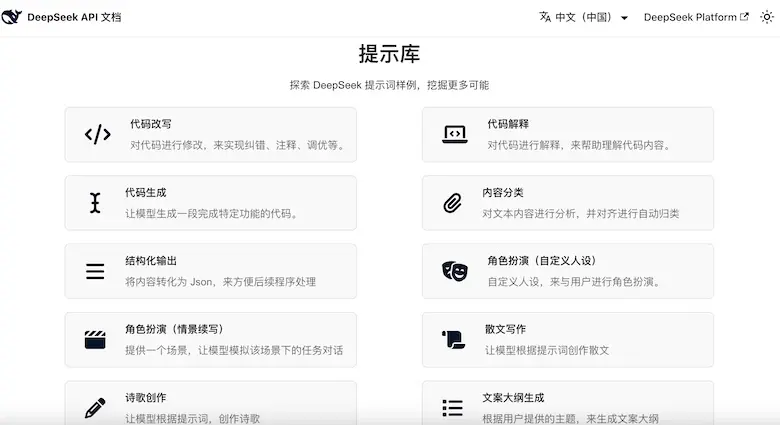Click 让模型根据提示词创作散文 description

[547, 350]
